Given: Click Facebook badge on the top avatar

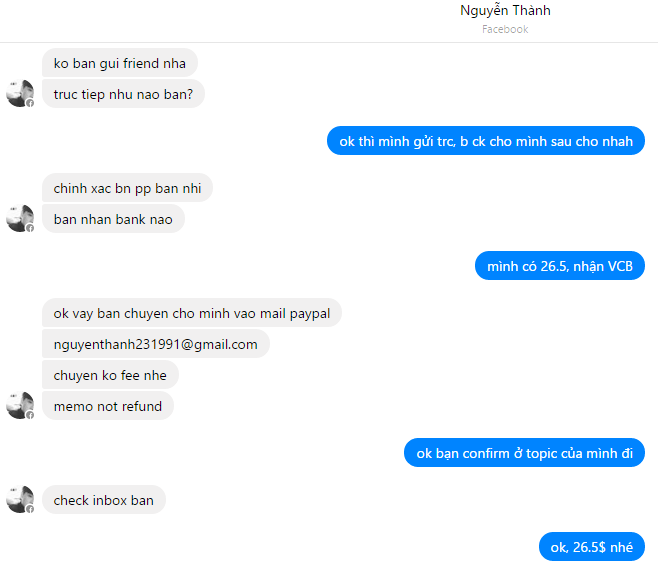Looking at the screenshot, I should pos(30,103).
